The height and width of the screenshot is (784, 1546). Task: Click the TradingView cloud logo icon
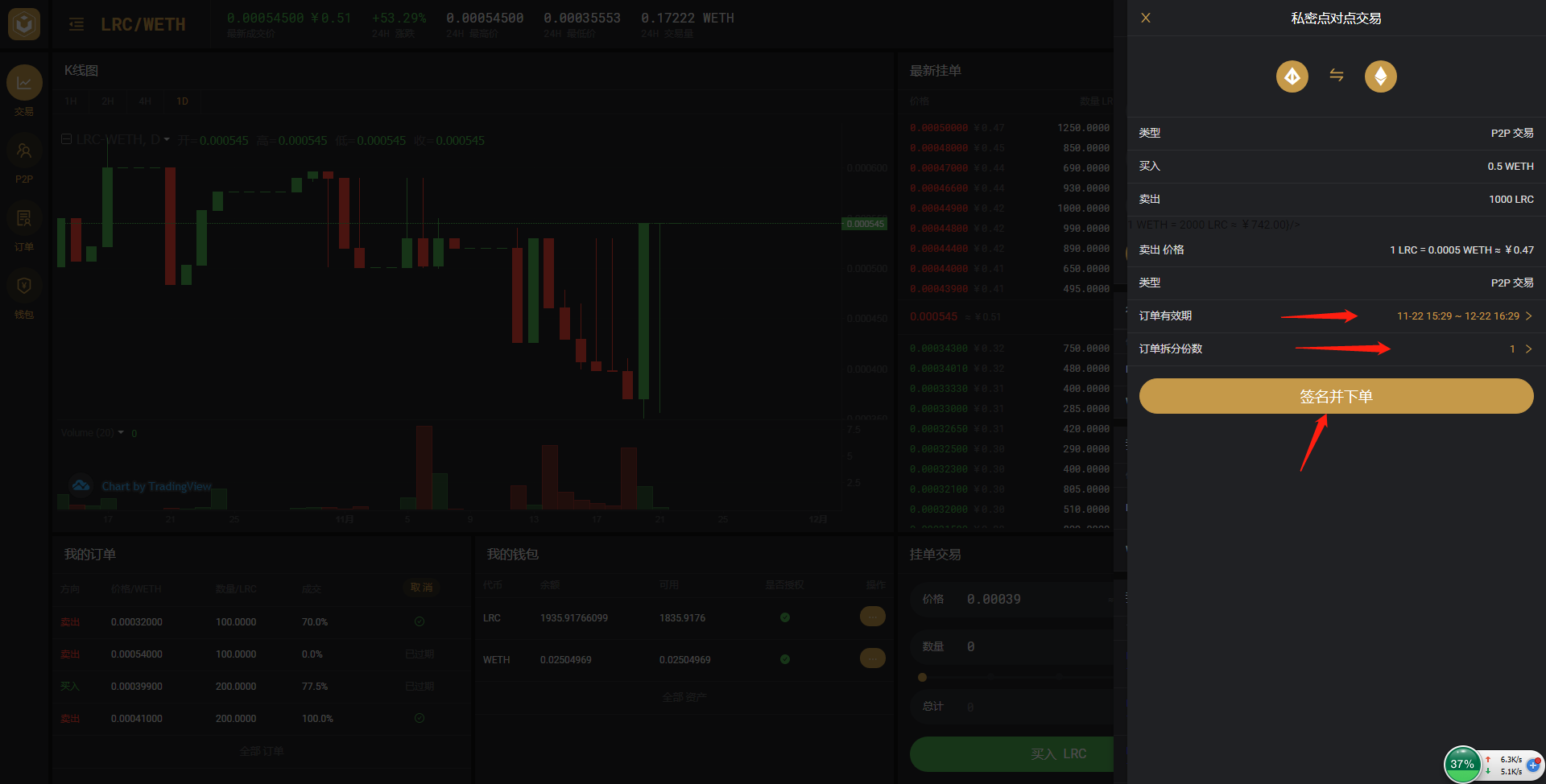click(81, 485)
